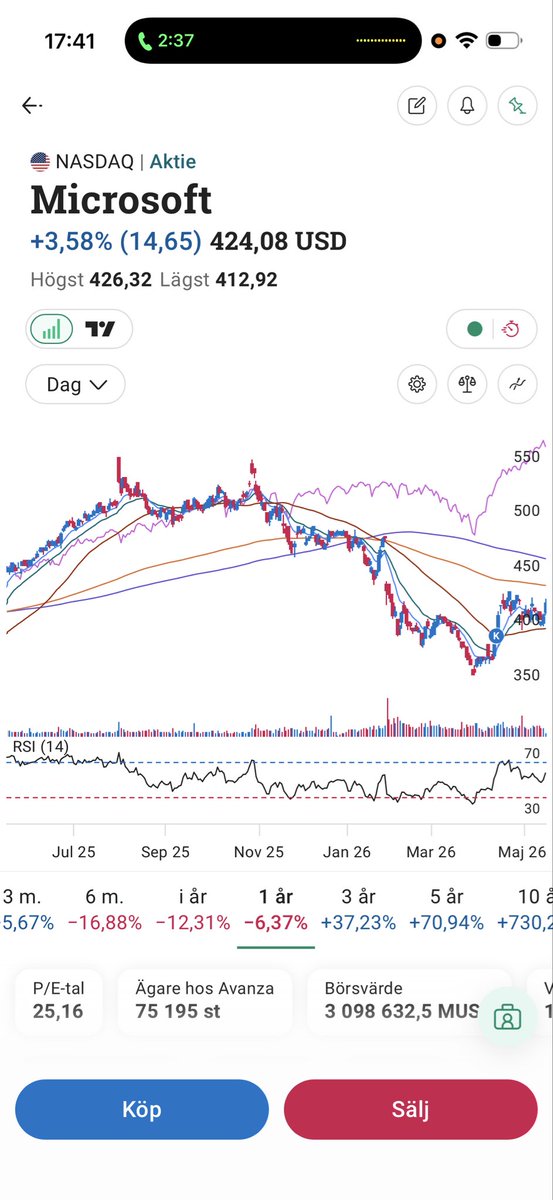Open chart settings gear icon
Image resolution: width=553 pixels, height=1200 pixels.
[417, 384]
